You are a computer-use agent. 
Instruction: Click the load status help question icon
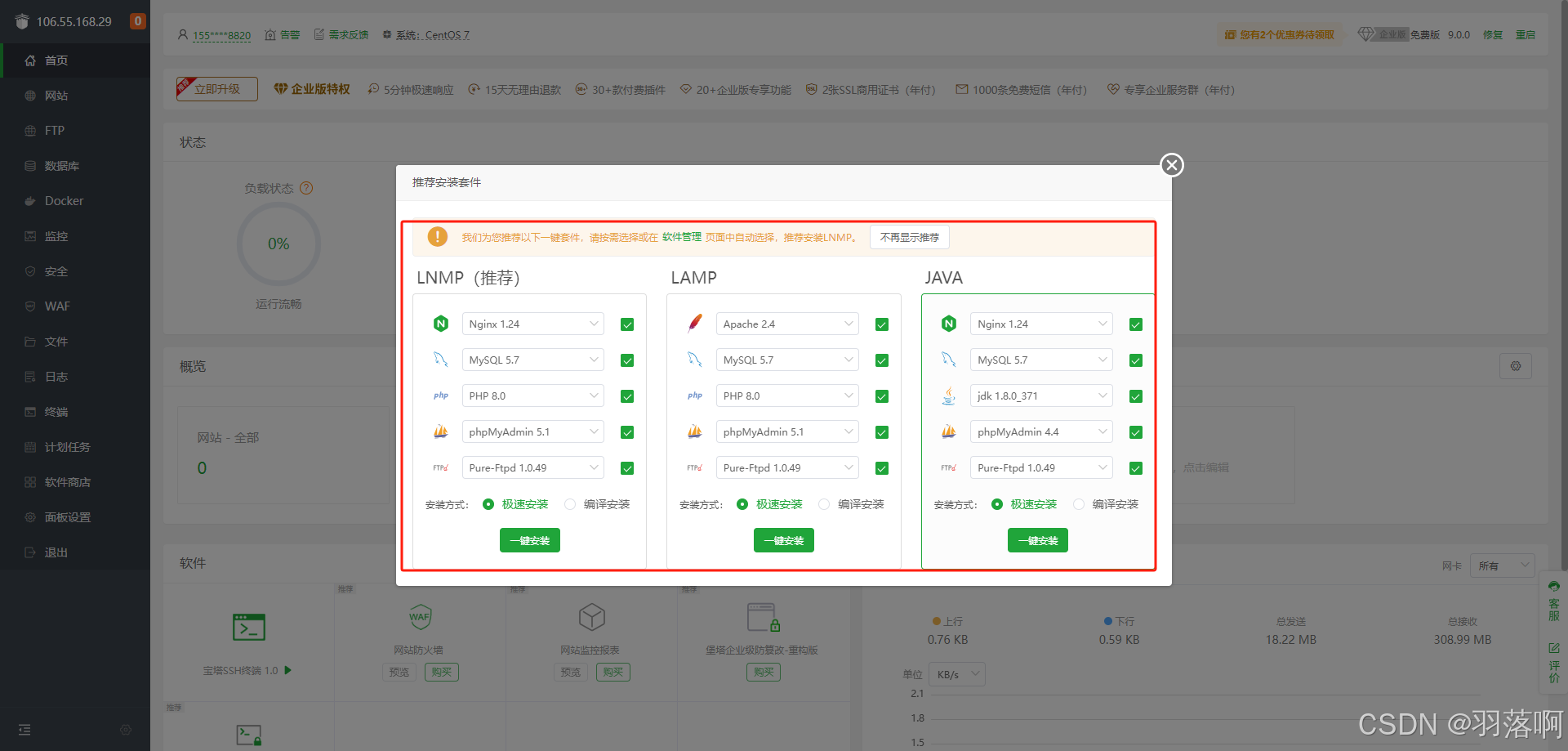pyautogui.click(x=306, y=188)
